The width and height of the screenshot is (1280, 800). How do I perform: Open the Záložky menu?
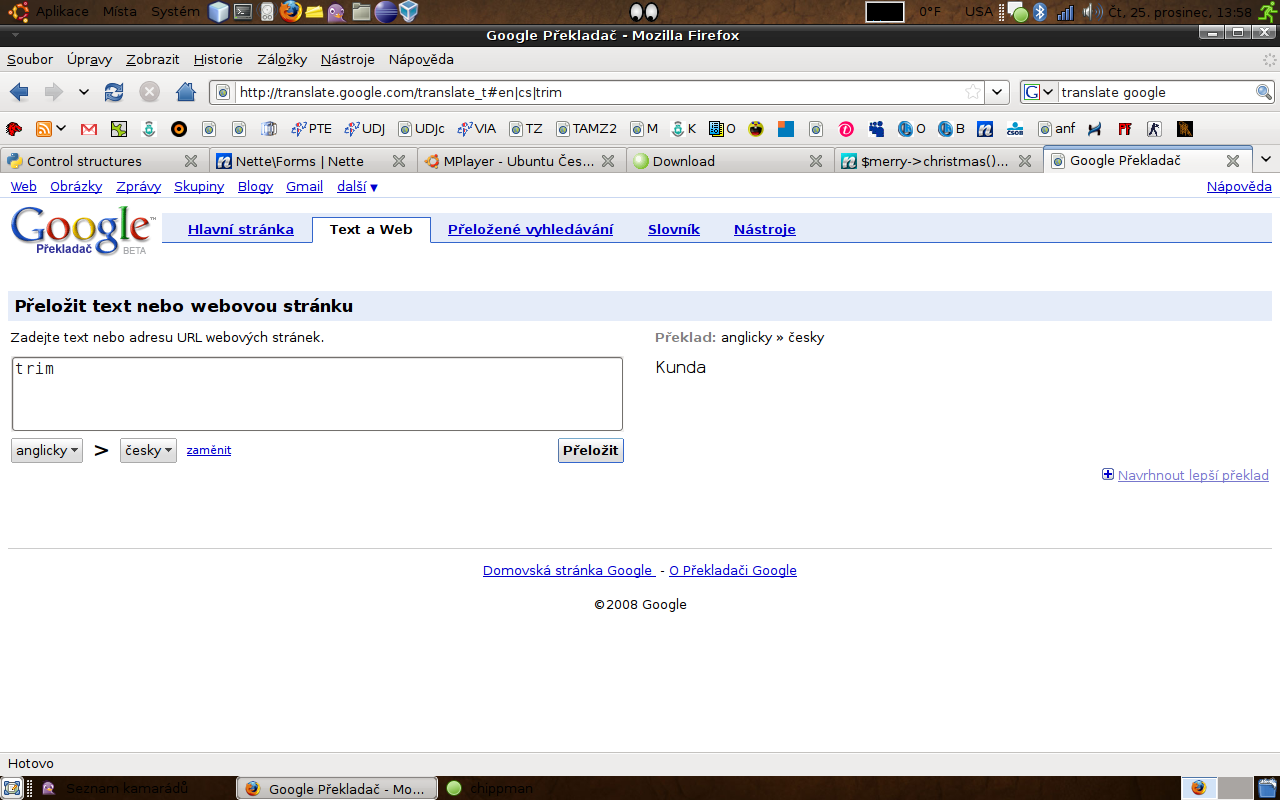(282, 59)
